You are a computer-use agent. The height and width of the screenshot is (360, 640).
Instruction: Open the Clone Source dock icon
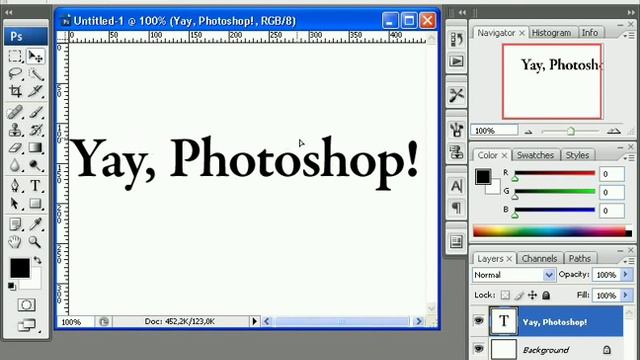point(456,152)
